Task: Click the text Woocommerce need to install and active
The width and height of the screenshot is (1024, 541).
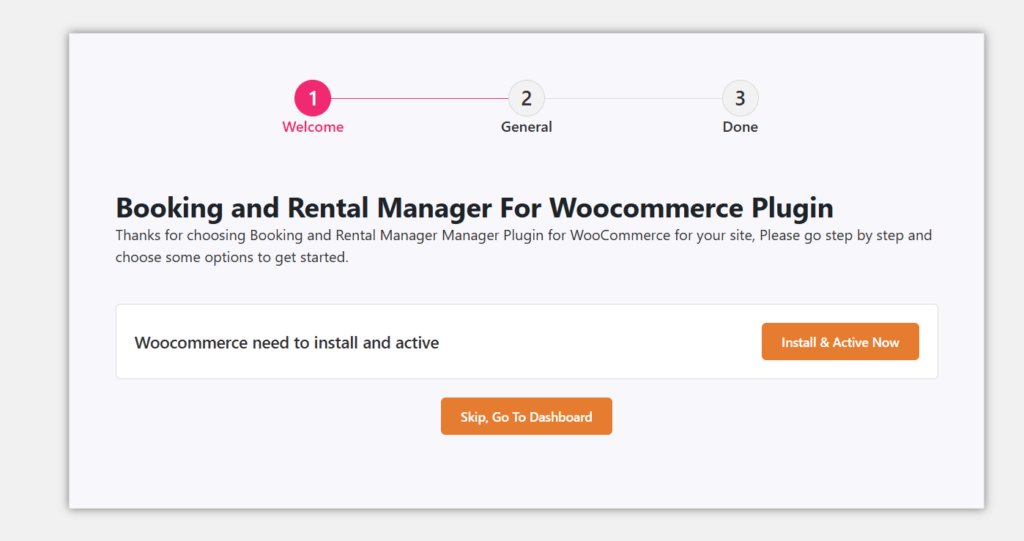Action: [287, 342]
